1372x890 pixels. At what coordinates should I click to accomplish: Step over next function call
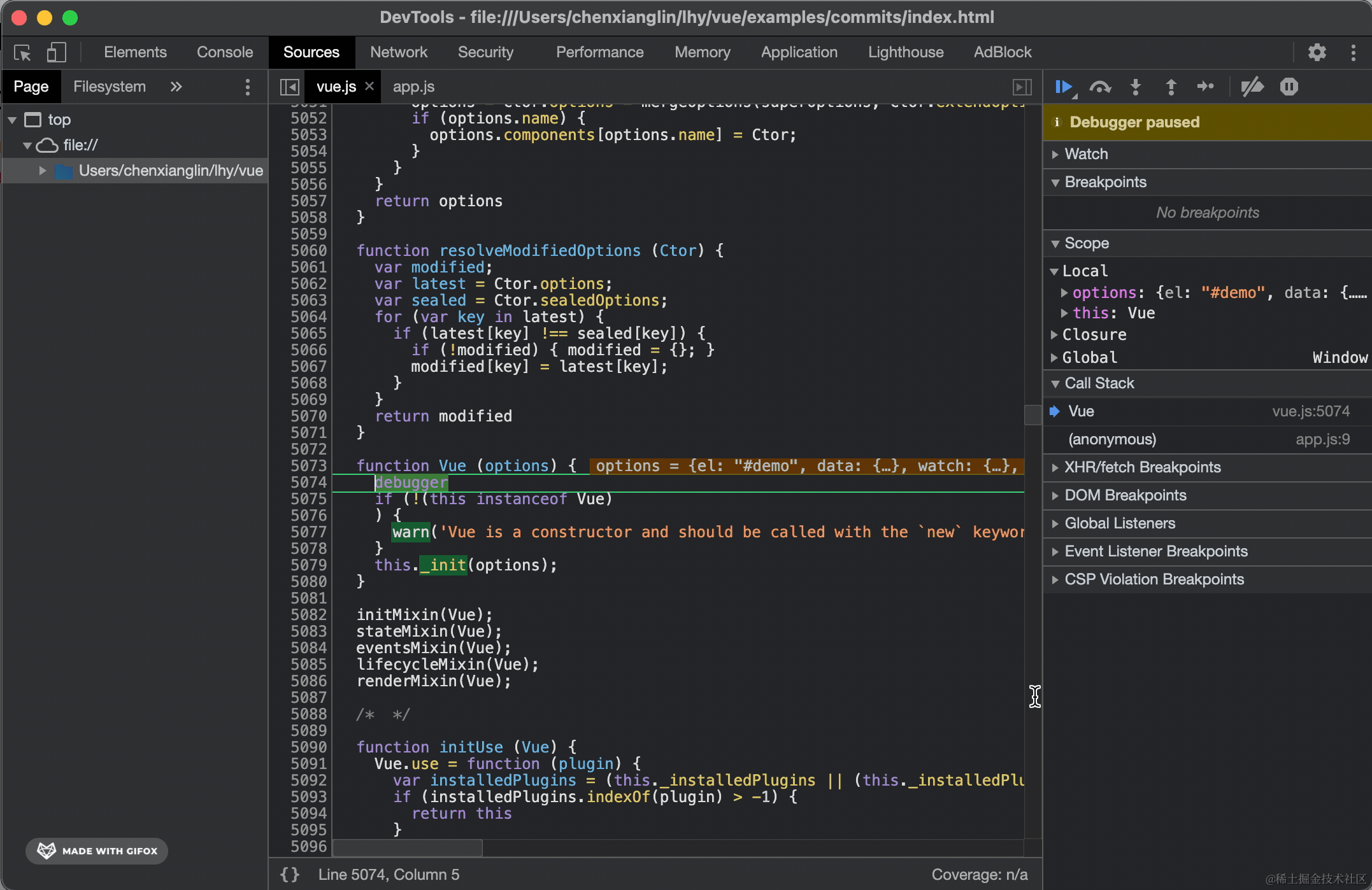[x=1101, y=87]
